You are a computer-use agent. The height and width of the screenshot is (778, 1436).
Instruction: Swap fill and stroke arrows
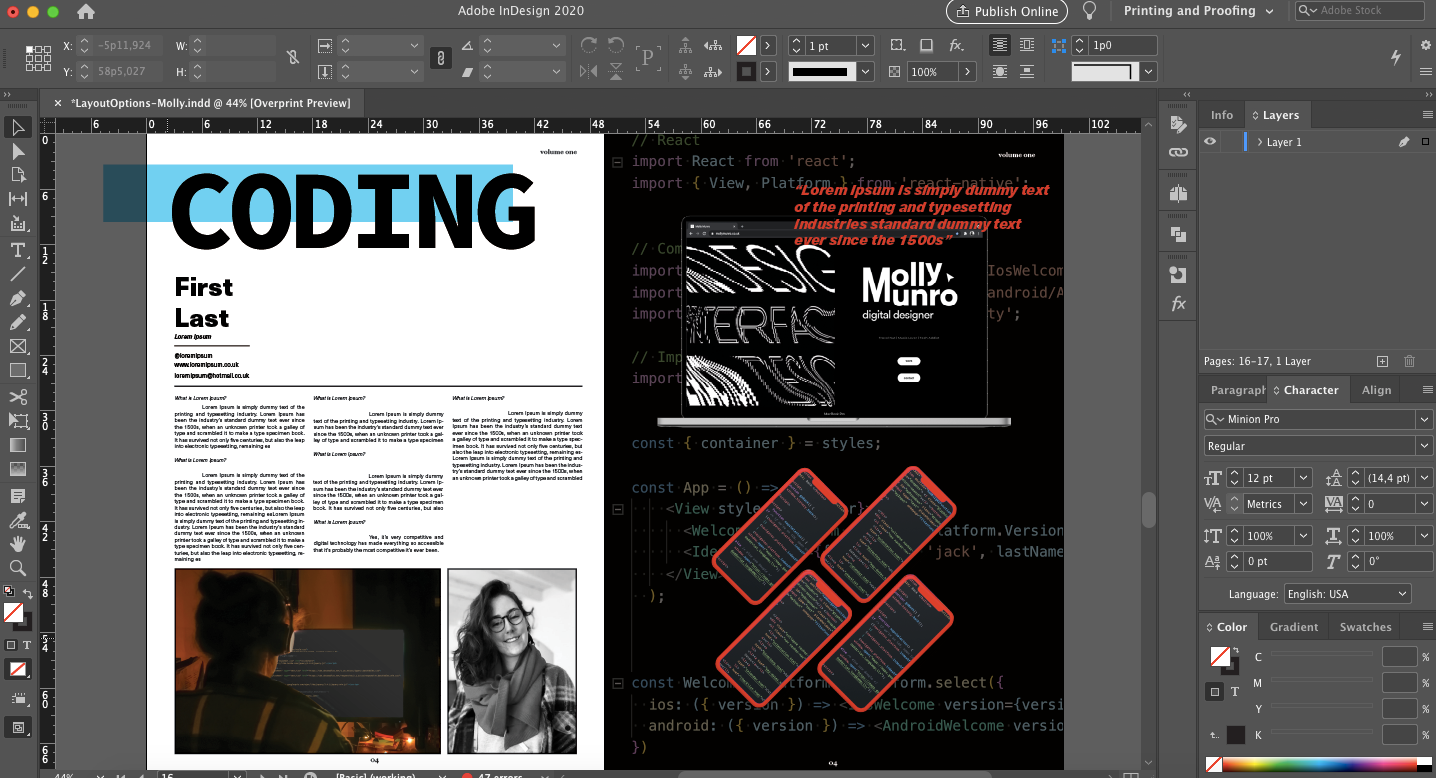[x=28, y=594]
